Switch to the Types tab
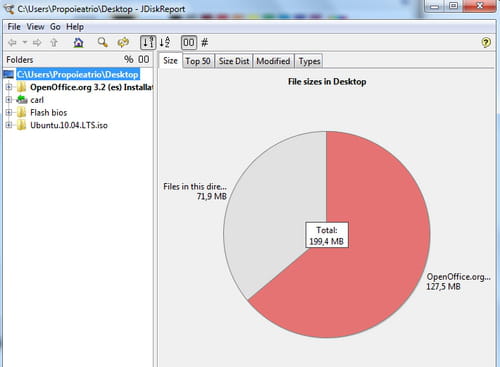The height and width of the screenshot is (367, 500). pyautogui.click(x=309, y=61)
